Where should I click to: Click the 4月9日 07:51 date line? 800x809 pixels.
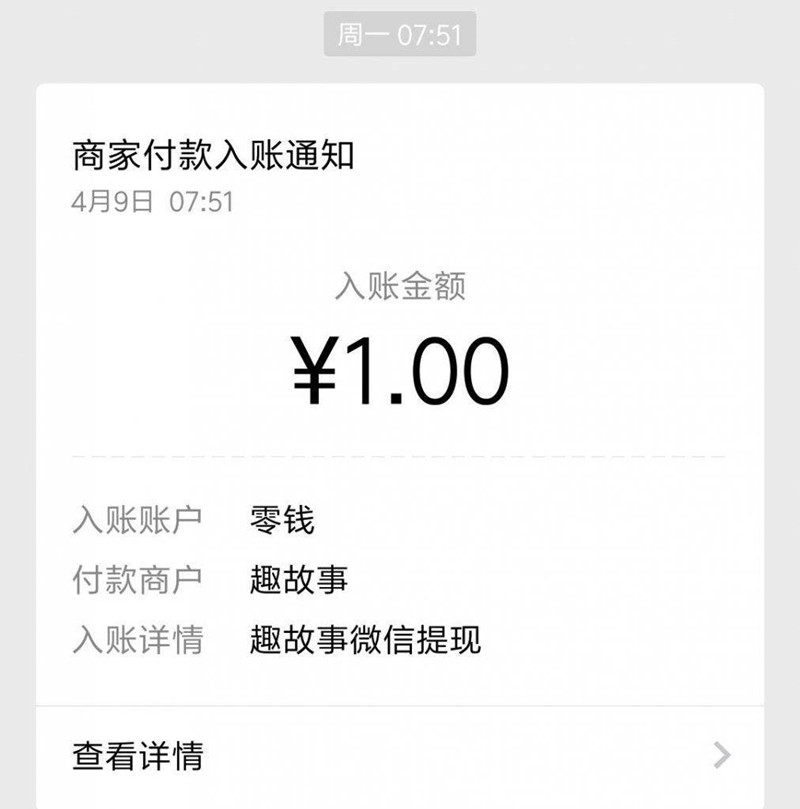[153, 201]
